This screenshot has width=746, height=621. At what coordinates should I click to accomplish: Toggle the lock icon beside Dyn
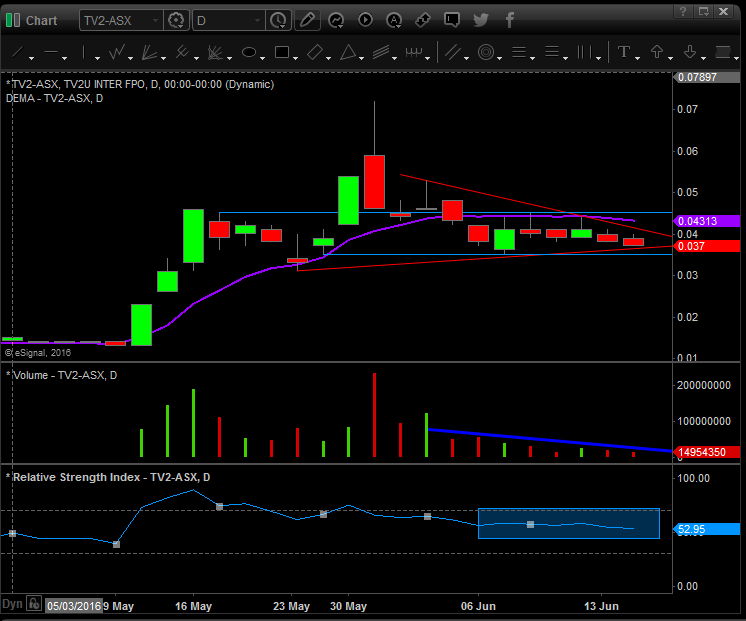tap(34, 604)
